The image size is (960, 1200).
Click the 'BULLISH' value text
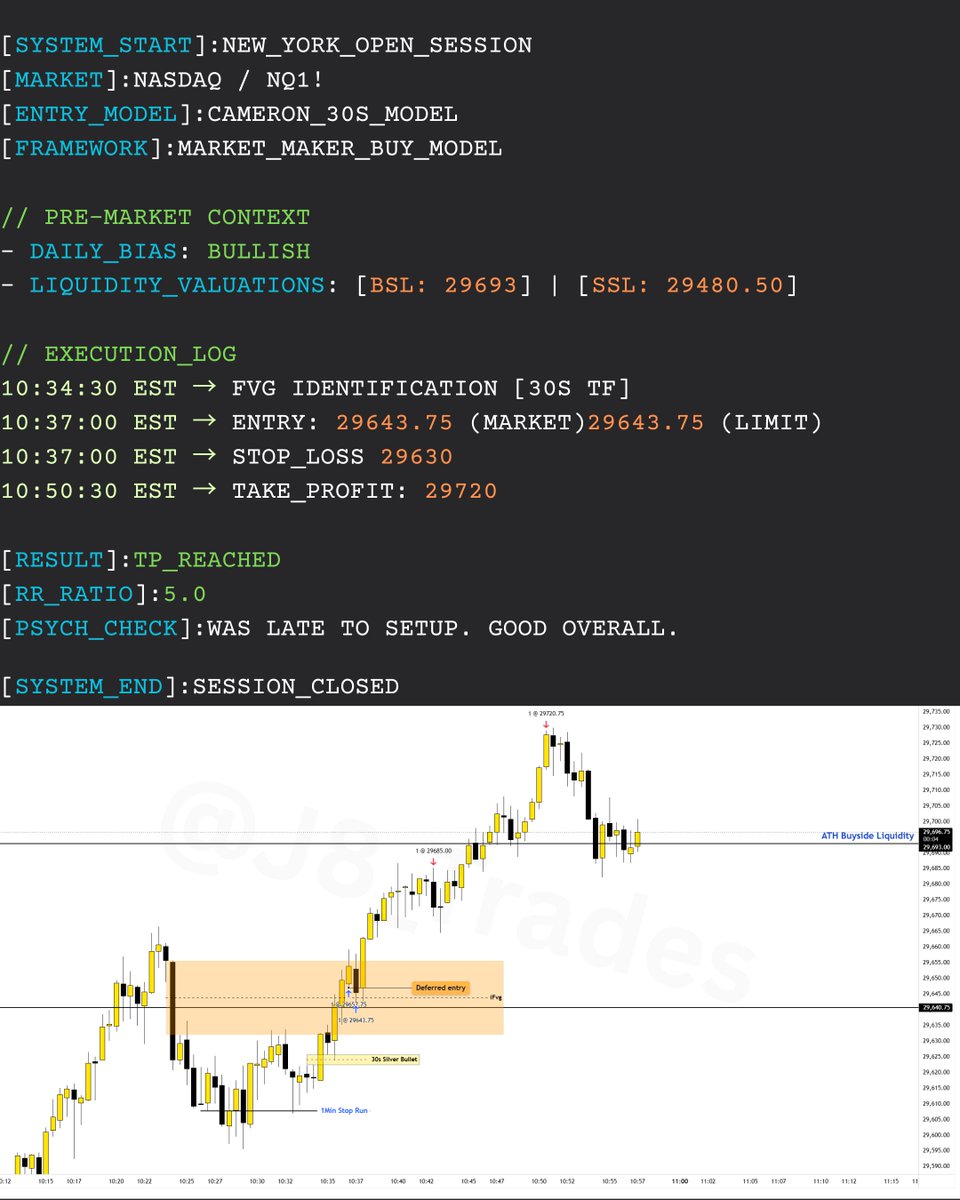point(259,251)
